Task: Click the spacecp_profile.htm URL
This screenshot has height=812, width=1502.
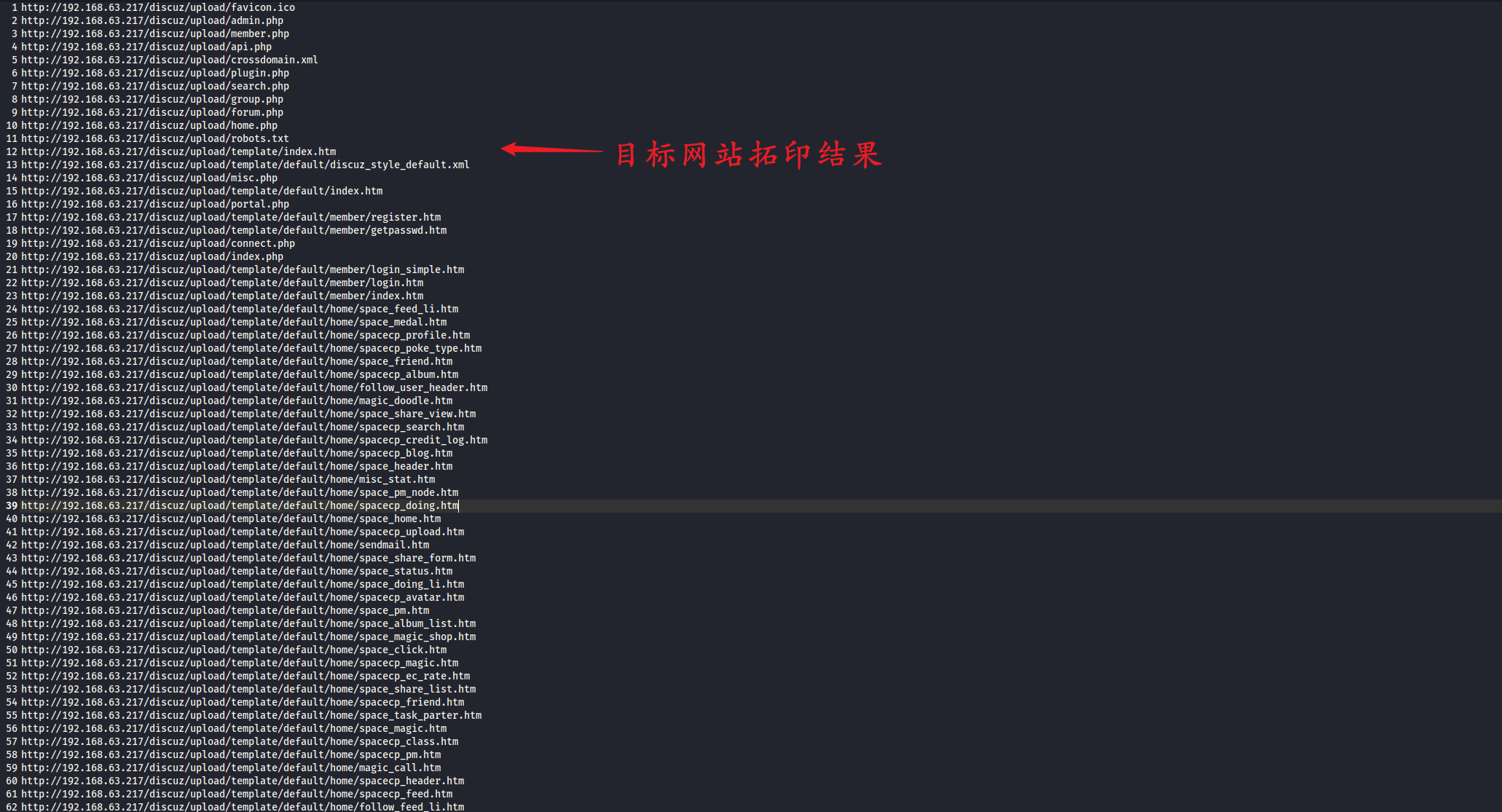Action: point(245,335)
